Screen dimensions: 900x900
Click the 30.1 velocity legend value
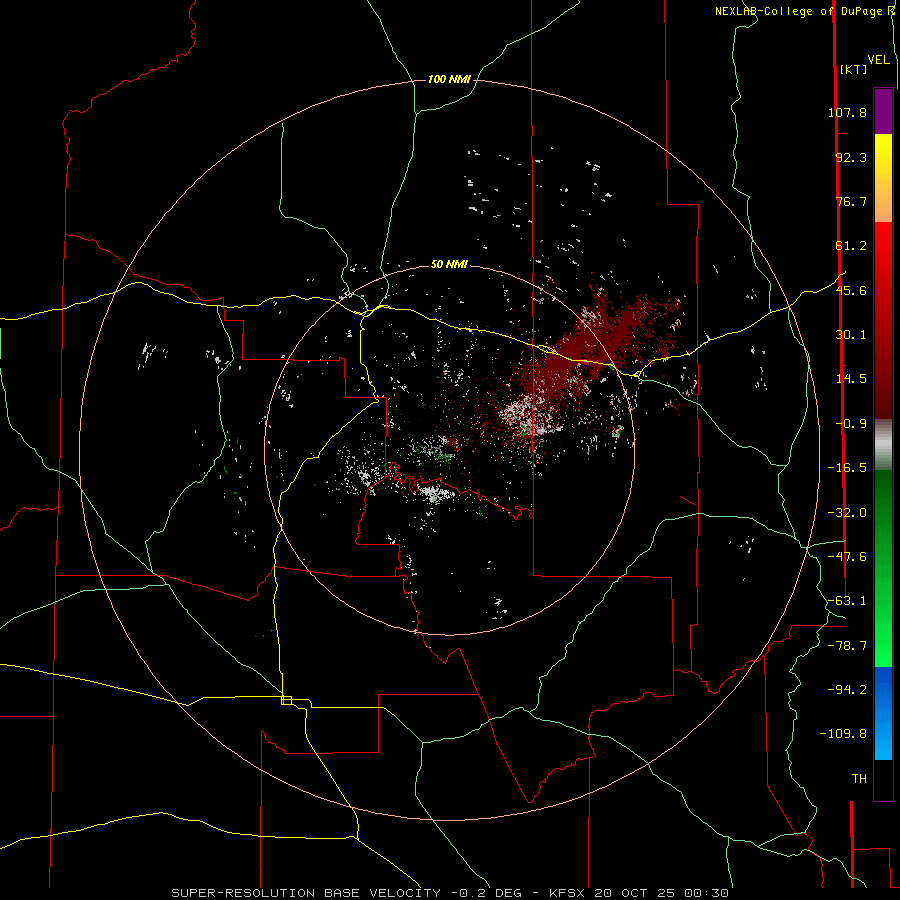pyautogui.click(x=851, y=335)
